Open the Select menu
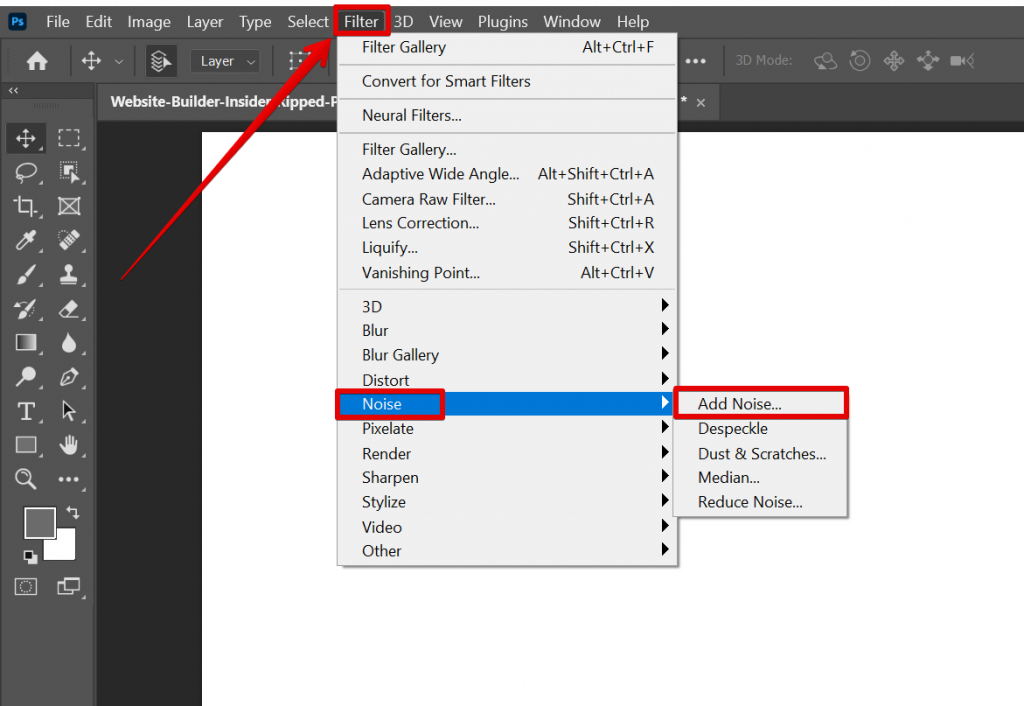Viewport: 1024px width, 706px height. tap(307, 21)
